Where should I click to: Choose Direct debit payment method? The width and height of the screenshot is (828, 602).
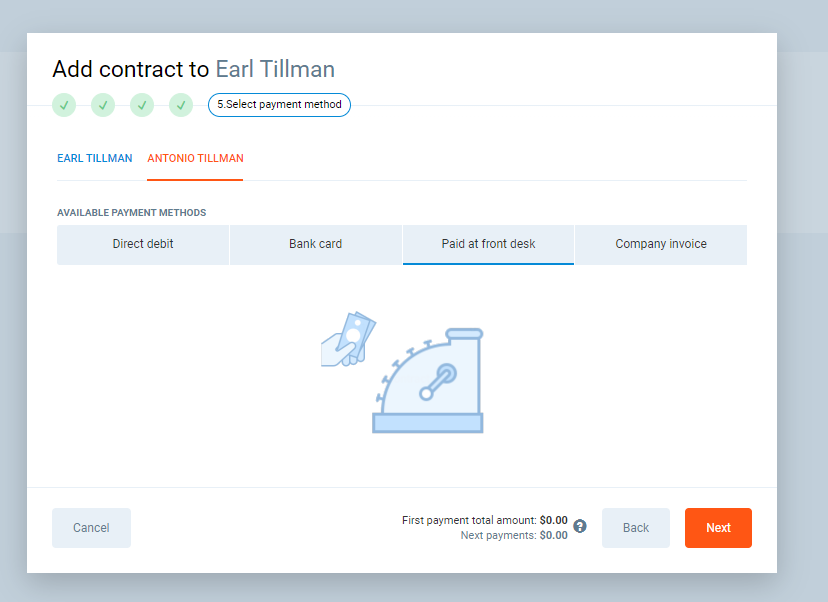pyautogui.click(x=143, y=244)
